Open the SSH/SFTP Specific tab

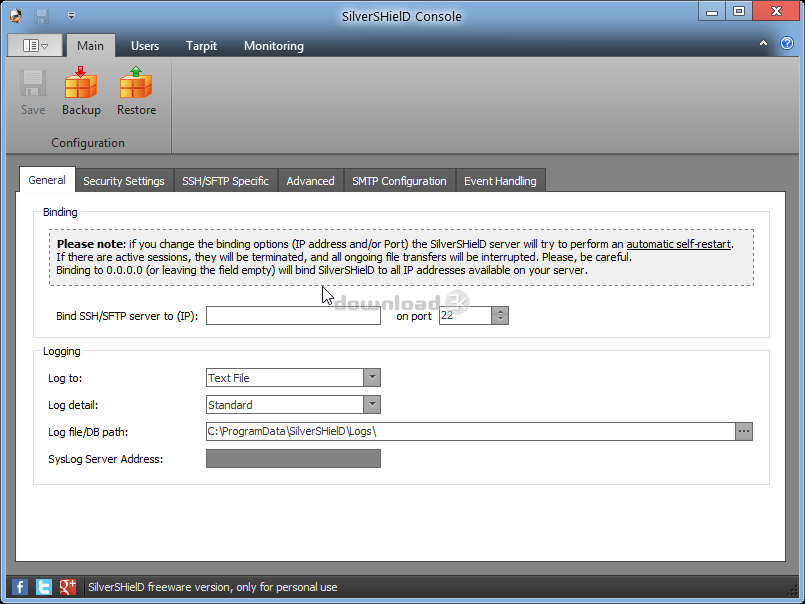225,181
